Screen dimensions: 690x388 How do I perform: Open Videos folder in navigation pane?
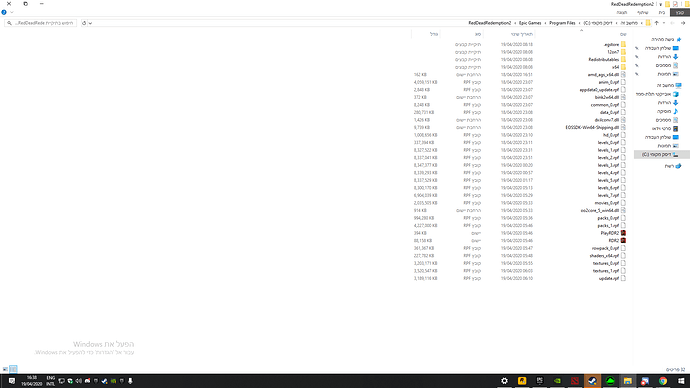click(664, 128)
